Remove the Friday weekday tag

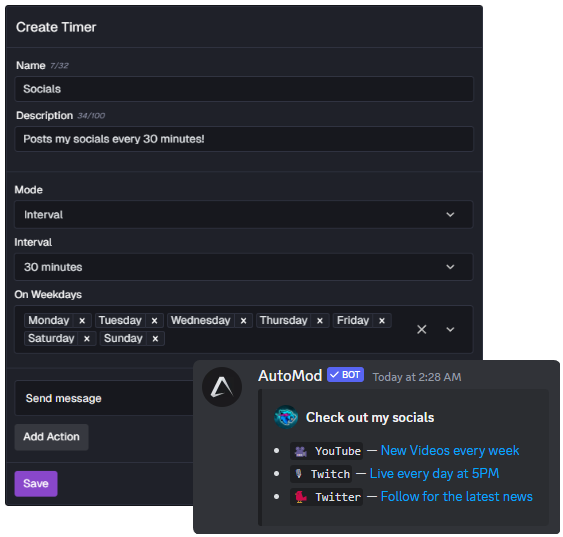coord(382,321)
